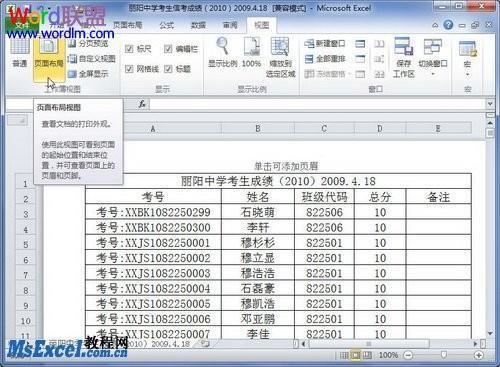
Task: Select the name cell 邓亚鹏
Action: [258, 319]
